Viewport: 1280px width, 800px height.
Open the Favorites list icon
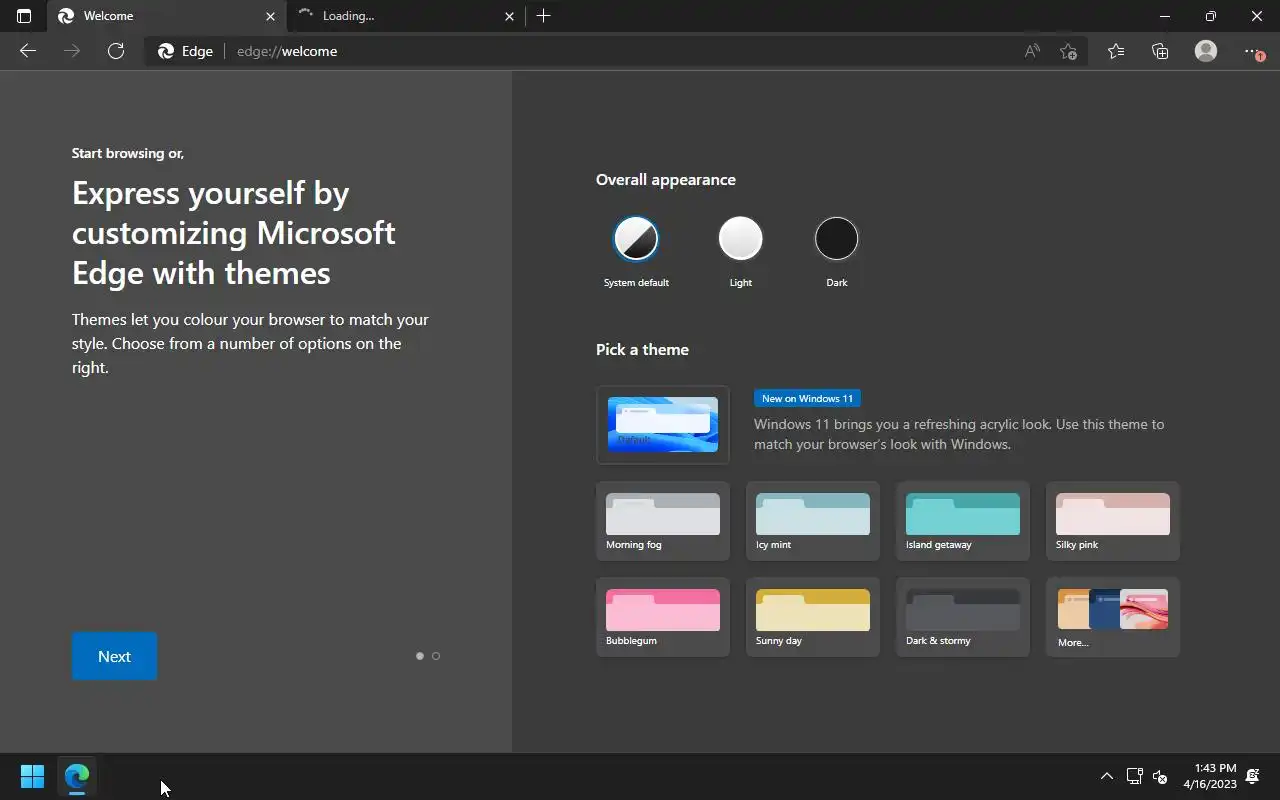tap(1116, 51)
